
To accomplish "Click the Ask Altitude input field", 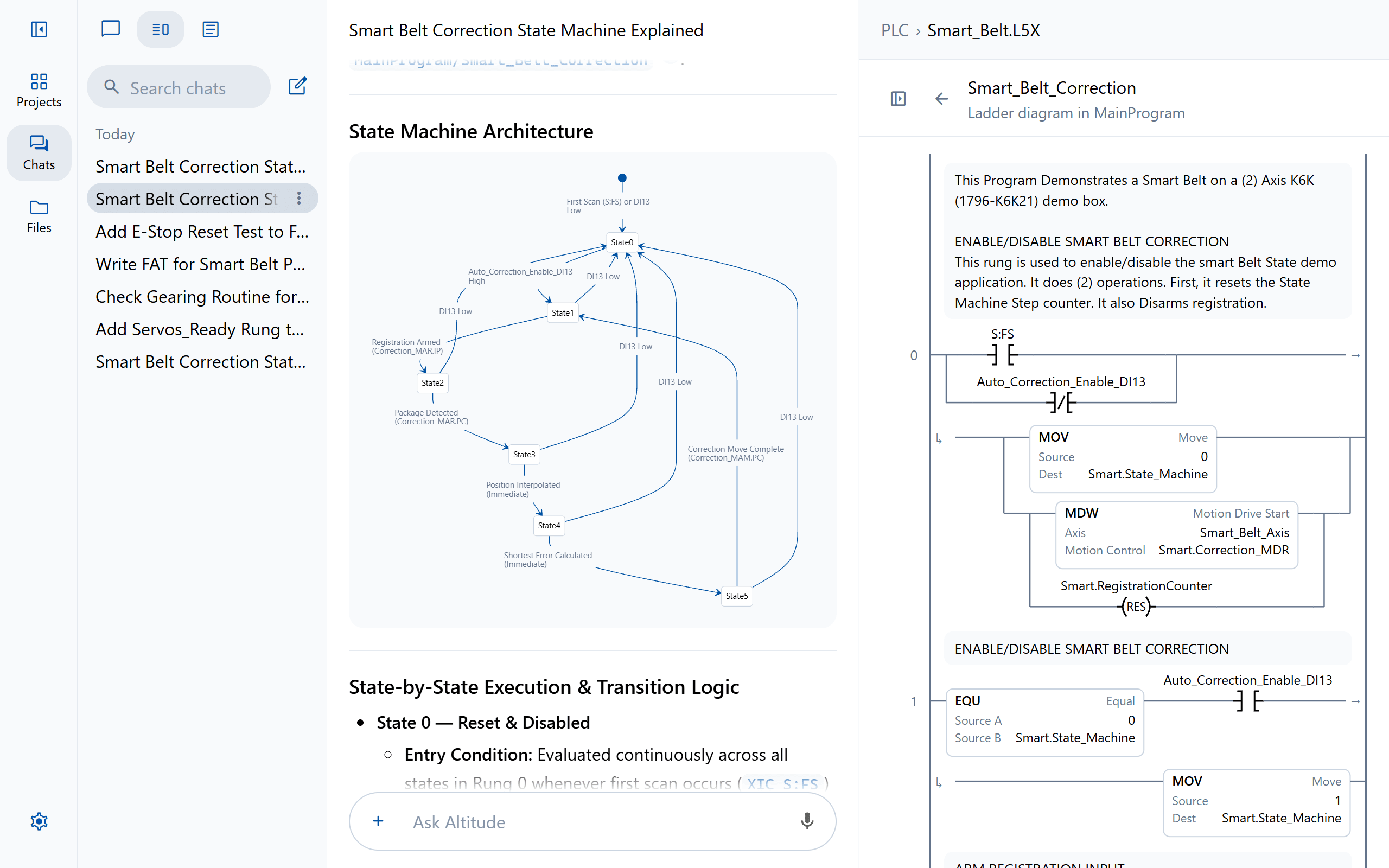I will (x=591, y=822).
